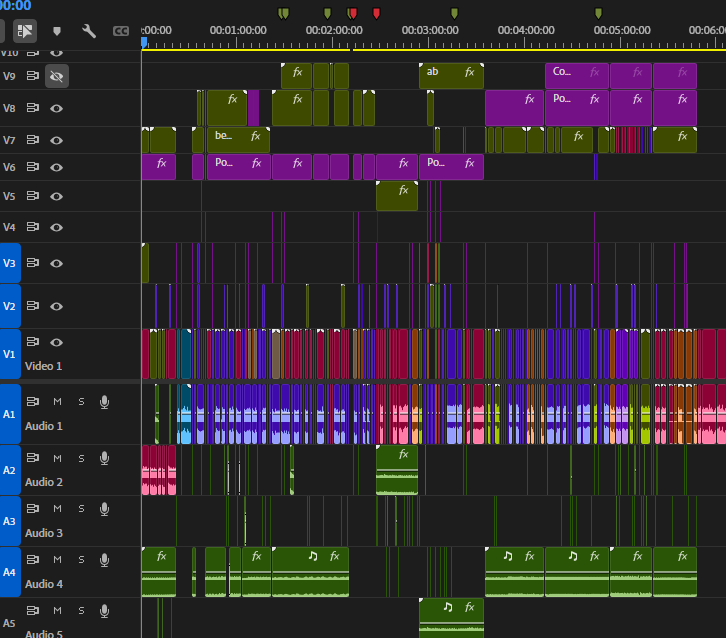Solo Audio 4 with S button
This screenshot has height=638, width=726.
pyautogui.click(x=81, y=559)
